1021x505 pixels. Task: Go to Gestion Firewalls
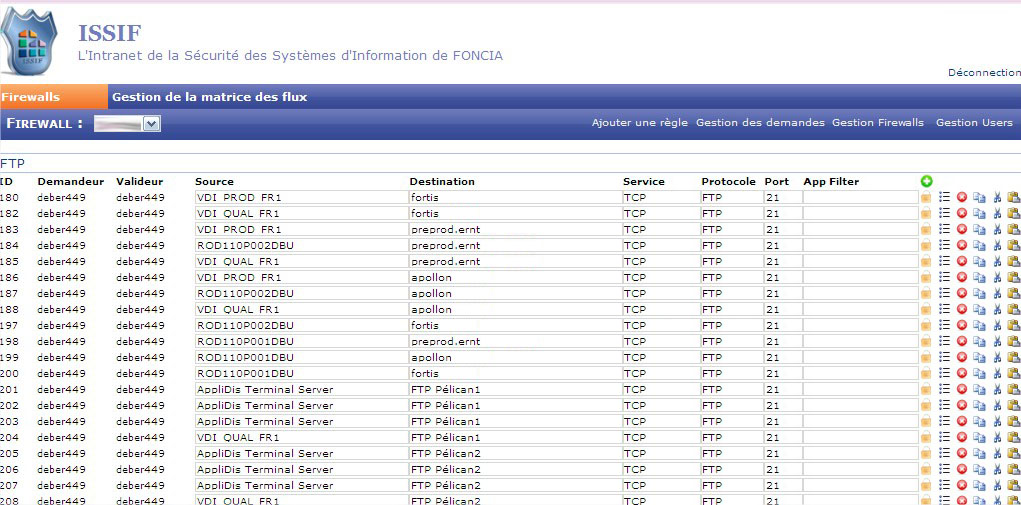tap(878, 123)
